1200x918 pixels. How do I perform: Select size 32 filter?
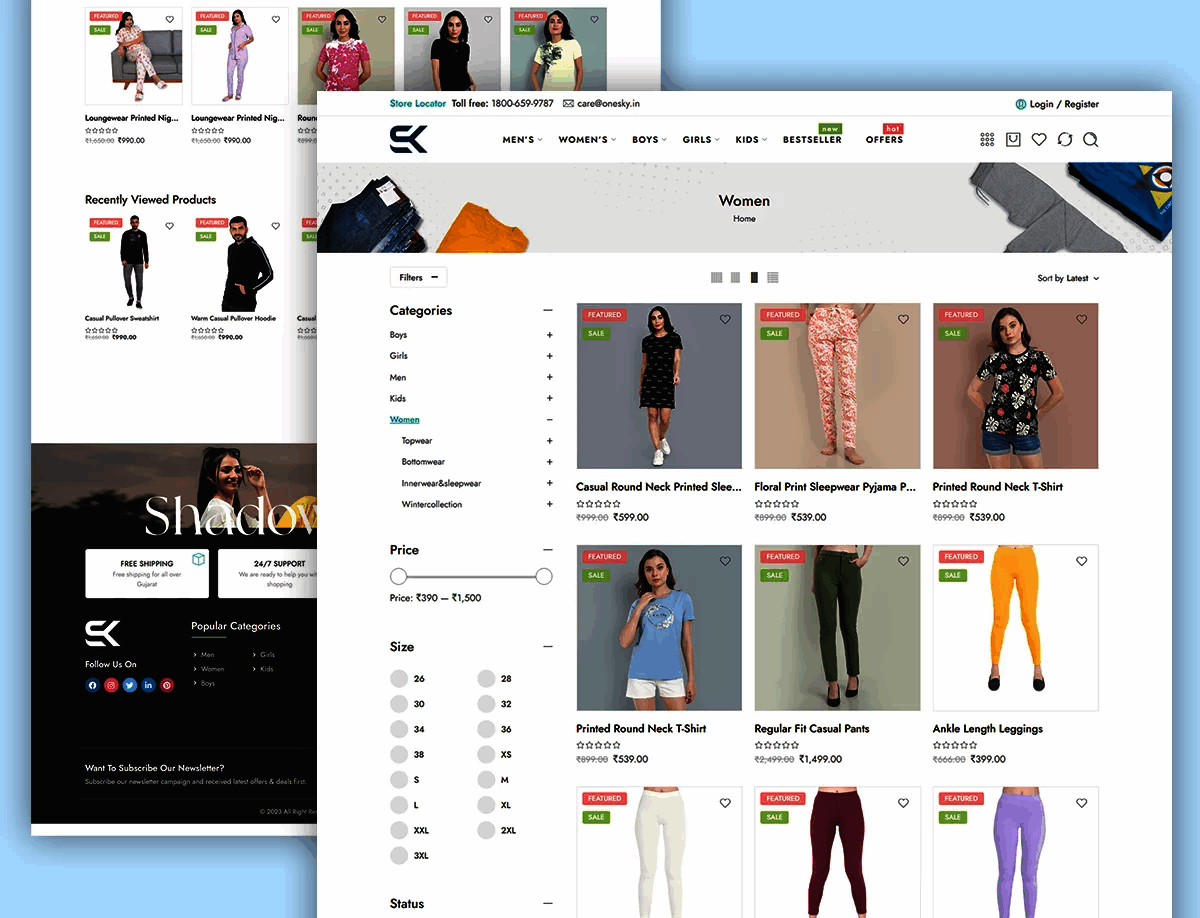(x=486, y=704)
